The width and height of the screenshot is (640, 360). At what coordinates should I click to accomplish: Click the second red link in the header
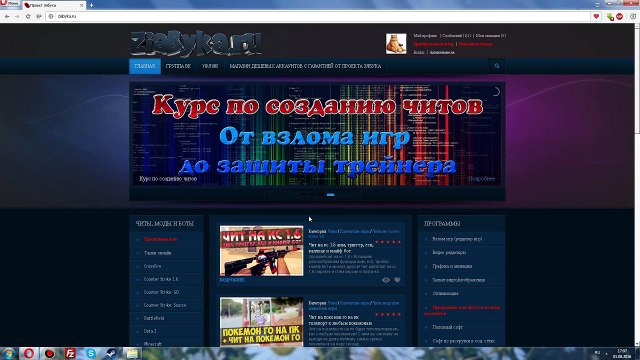pos(476,44)
